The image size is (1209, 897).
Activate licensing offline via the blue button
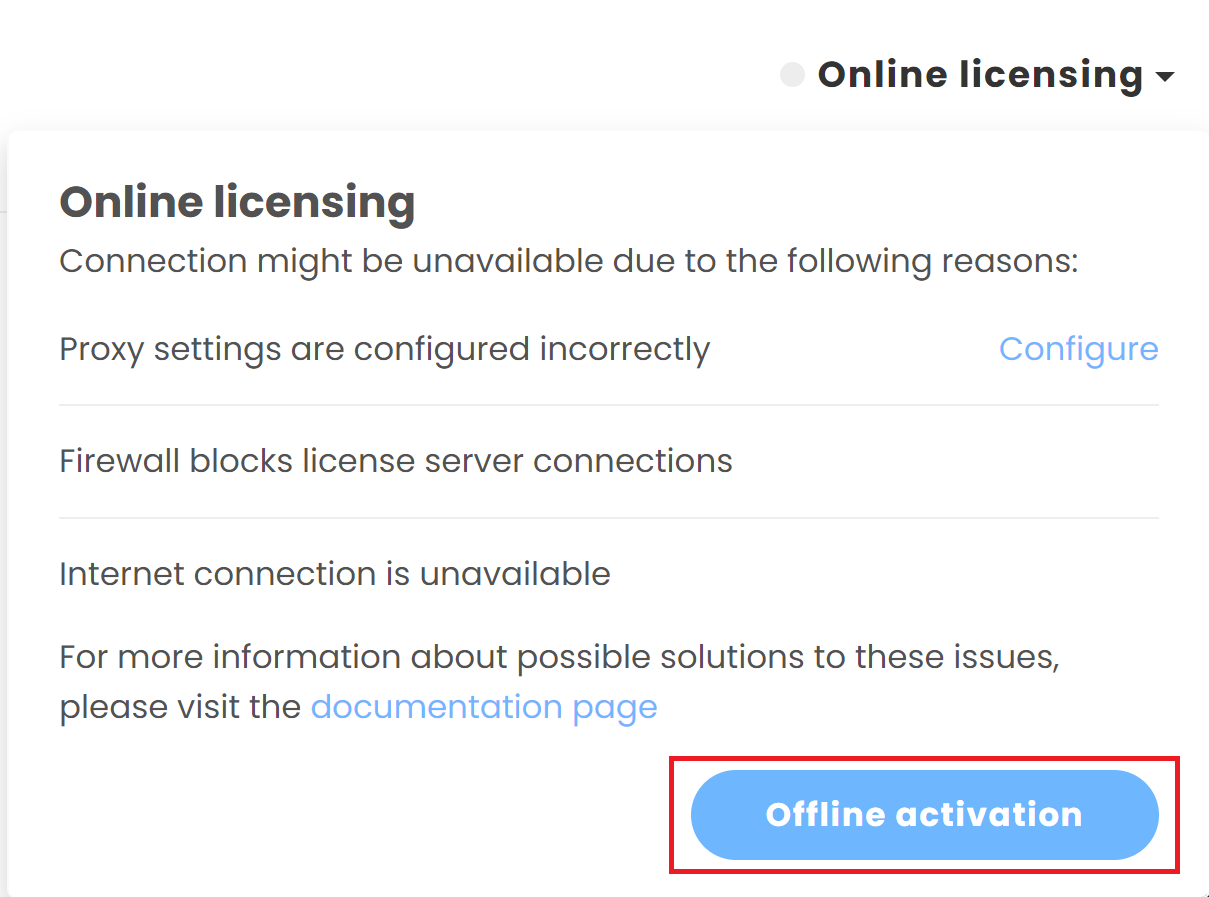(x=924, y=814)
